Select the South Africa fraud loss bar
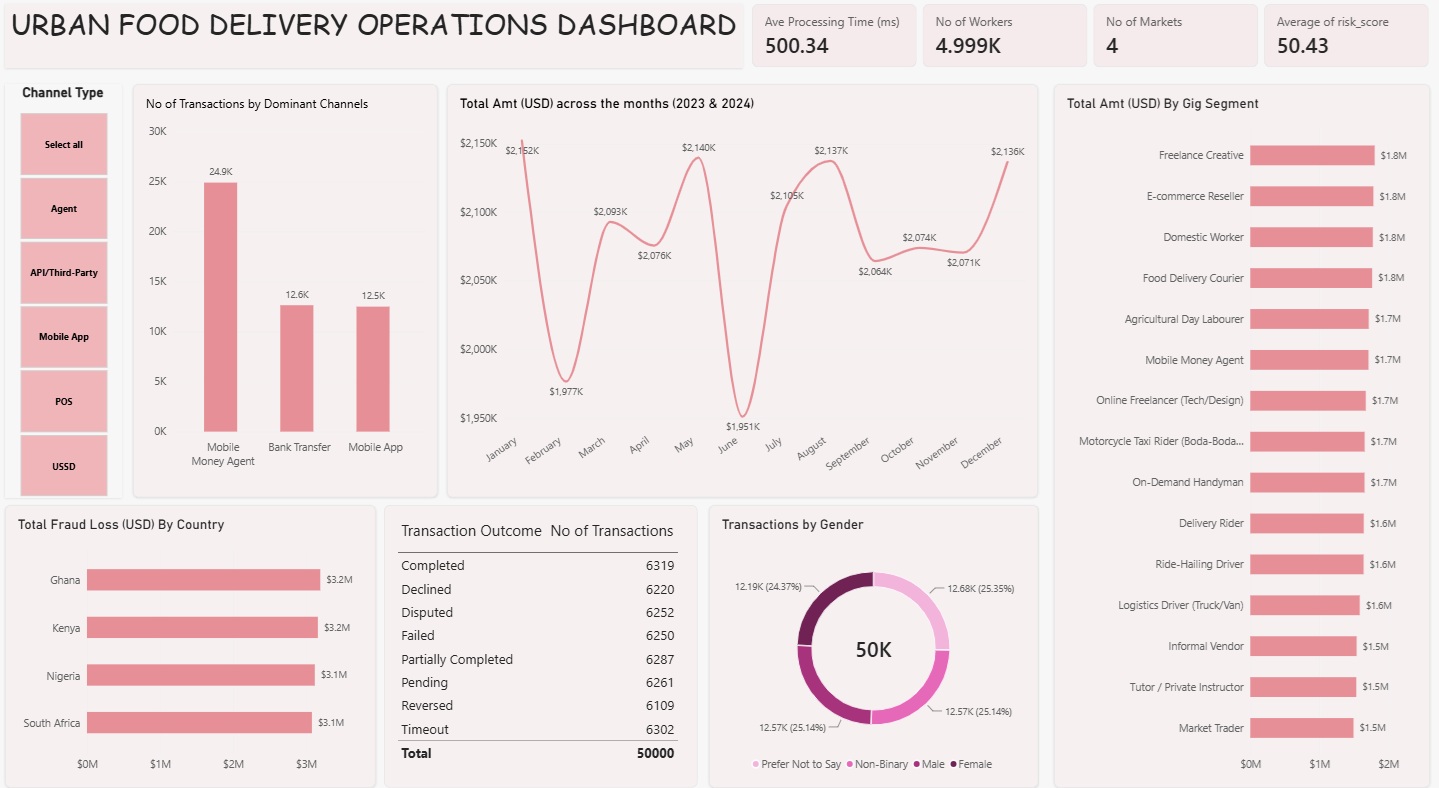This screenshot has height=788, width=1439. point(200,722)
